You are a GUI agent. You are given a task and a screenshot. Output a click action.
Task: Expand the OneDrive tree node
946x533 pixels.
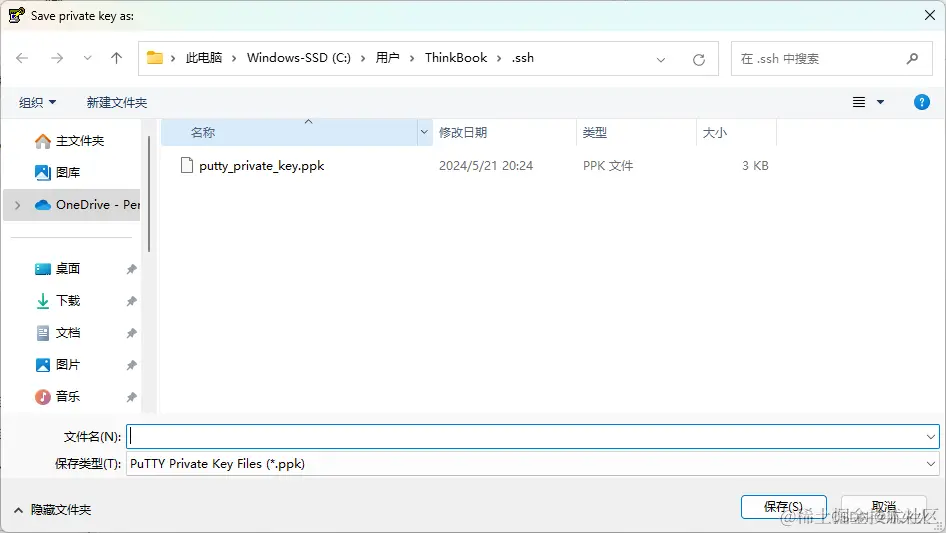click(17, 205)
